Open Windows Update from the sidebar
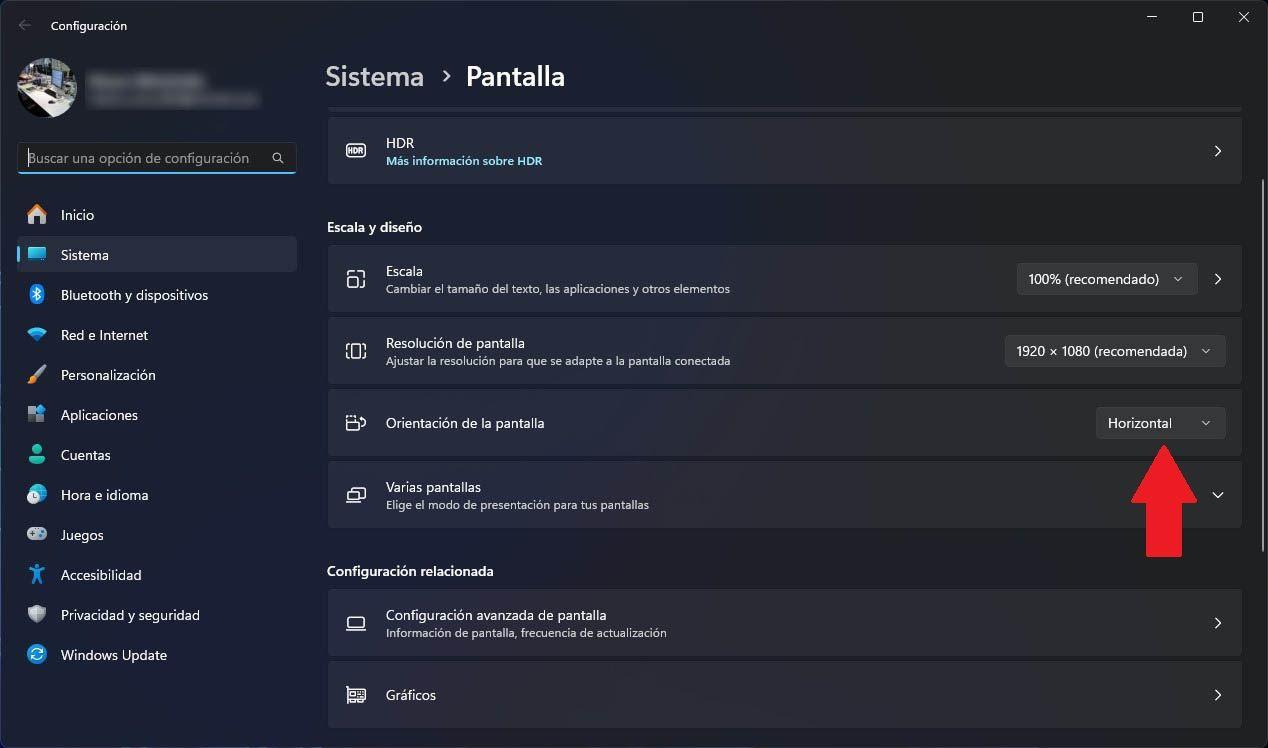1268x748 pixels. (113, 655)
